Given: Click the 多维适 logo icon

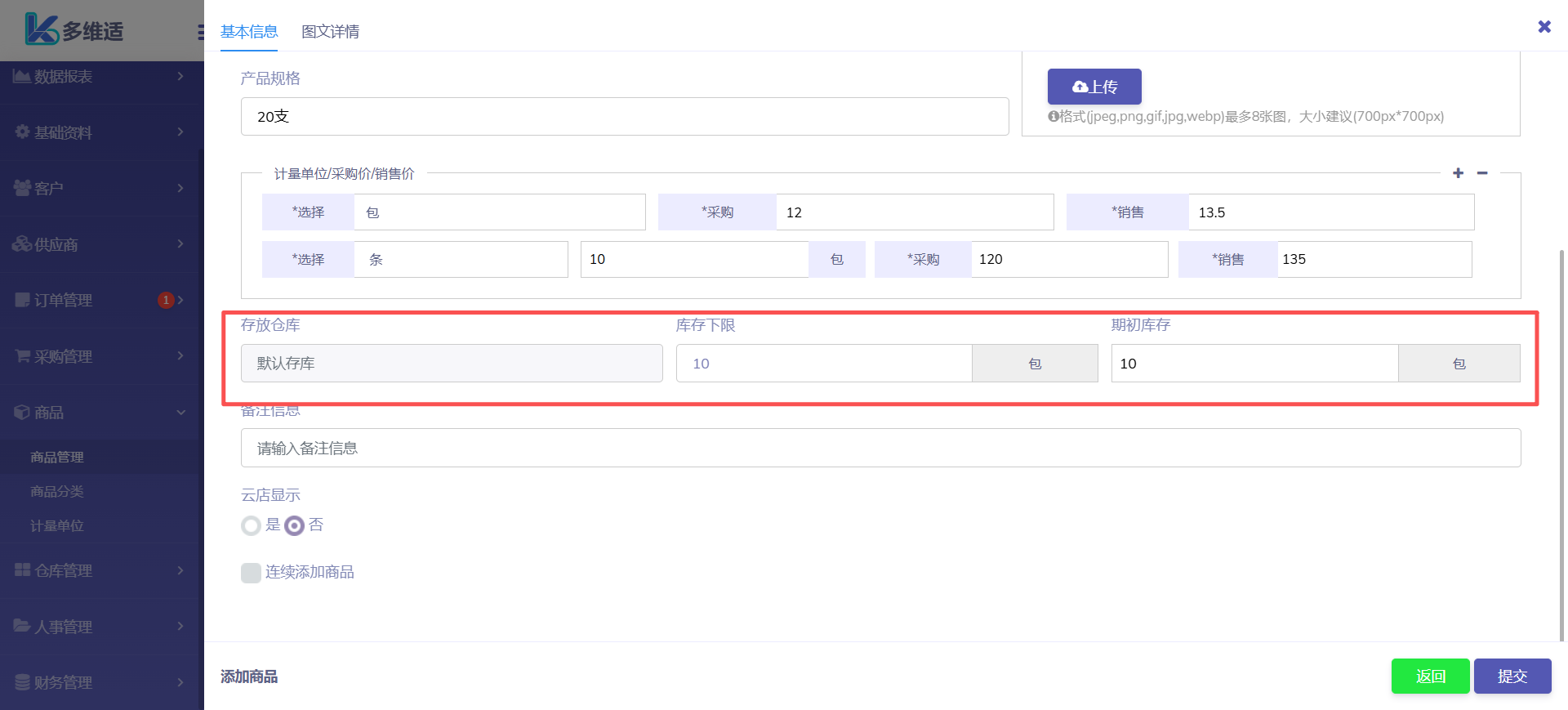Looking at the screenshot, I should (x=41, y=29).
